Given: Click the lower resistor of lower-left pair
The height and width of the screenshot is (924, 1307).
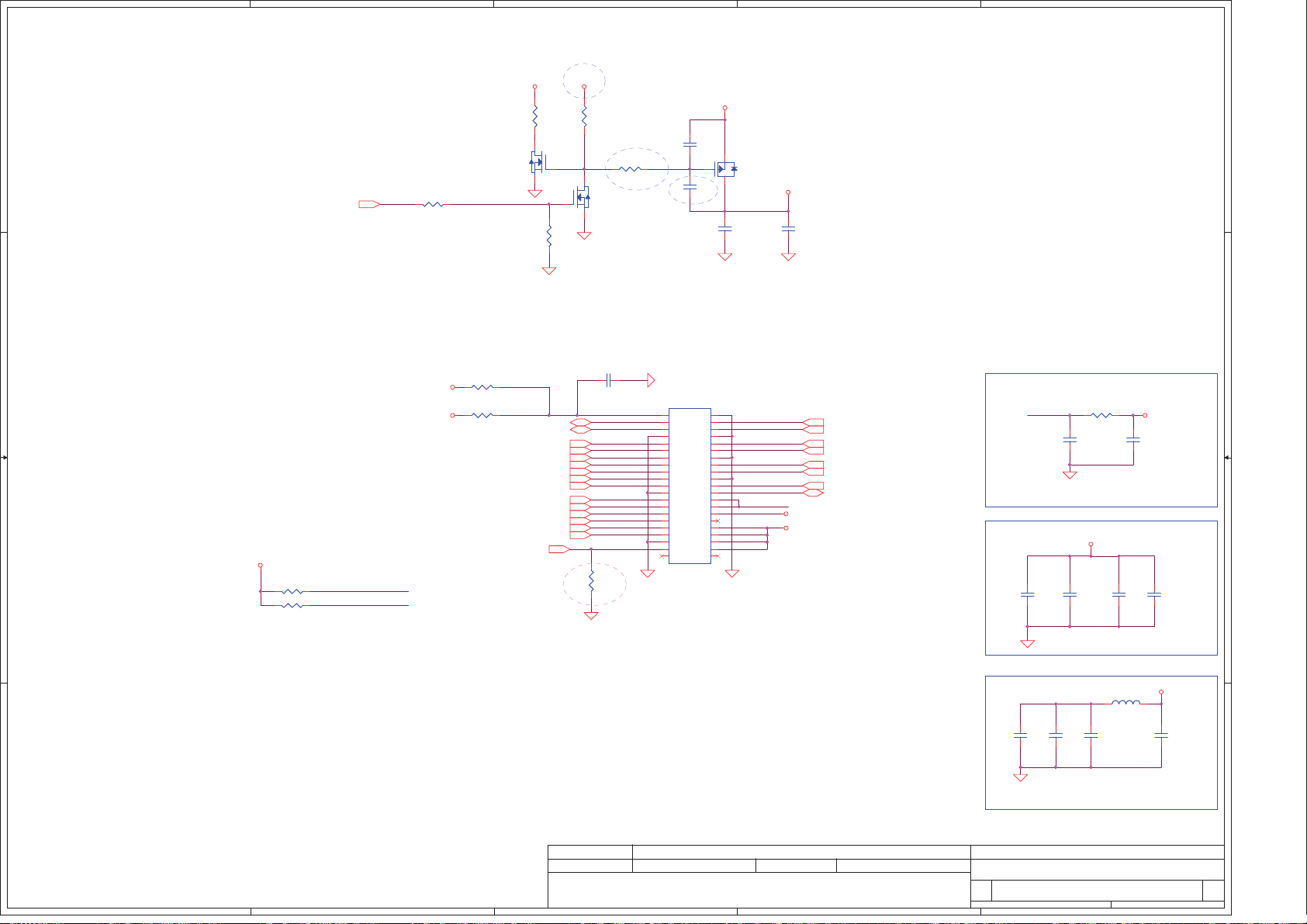Looking at the screenshot, I should coord(292,605).
